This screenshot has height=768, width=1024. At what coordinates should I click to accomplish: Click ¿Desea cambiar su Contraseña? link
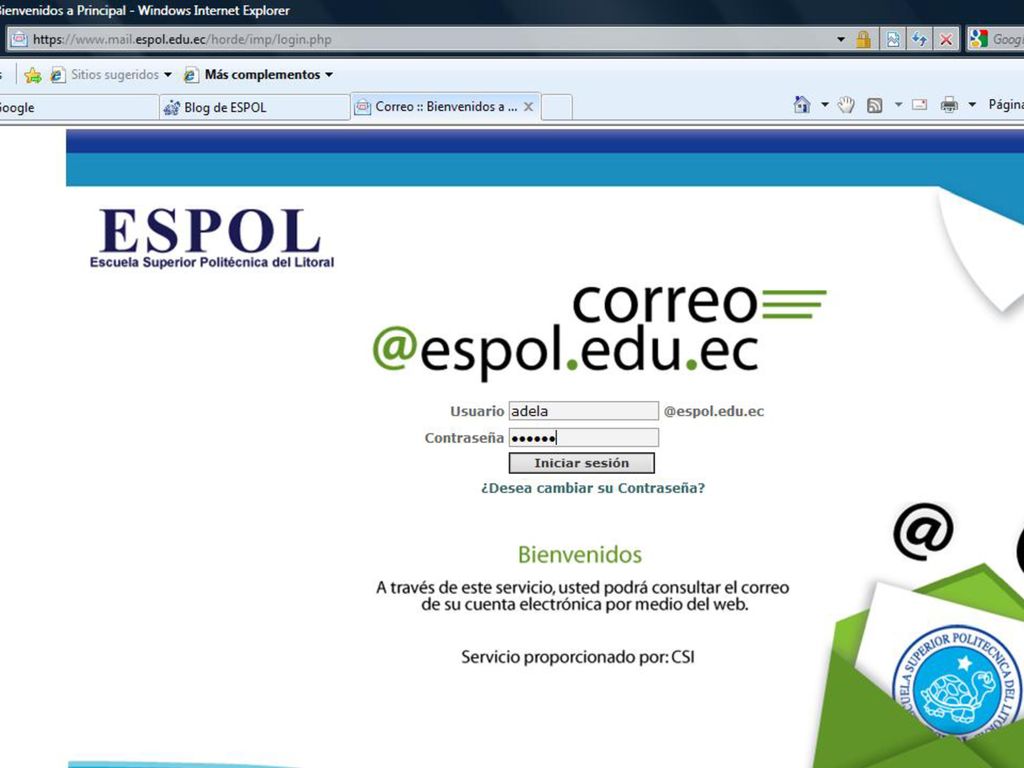(593, 488)
